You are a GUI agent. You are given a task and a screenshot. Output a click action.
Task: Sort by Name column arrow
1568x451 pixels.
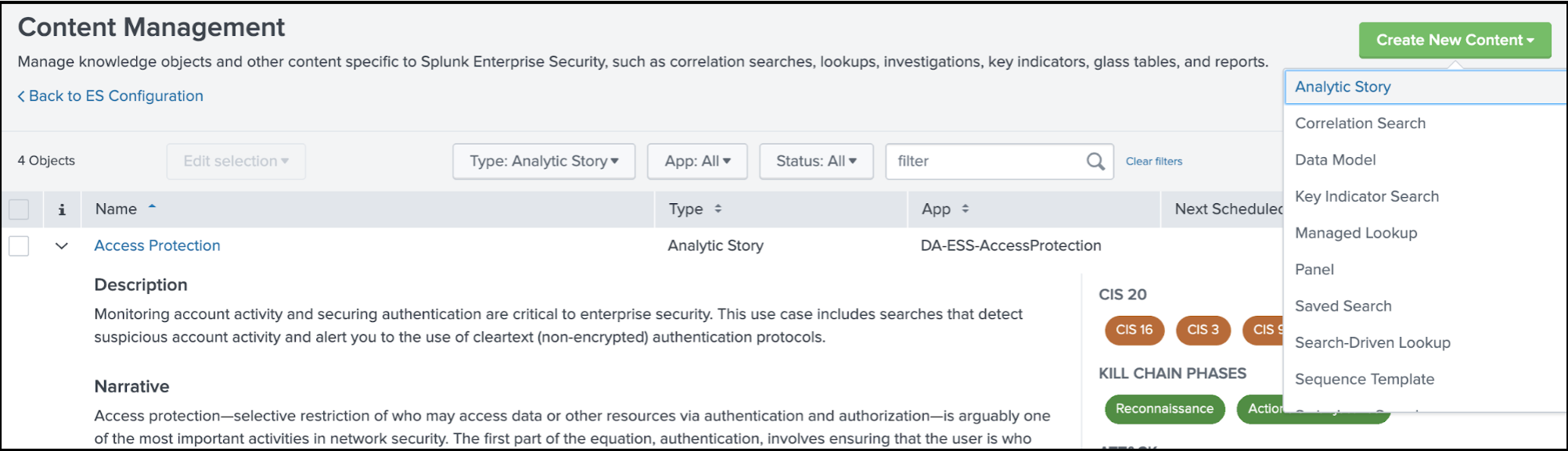point(152,207)
